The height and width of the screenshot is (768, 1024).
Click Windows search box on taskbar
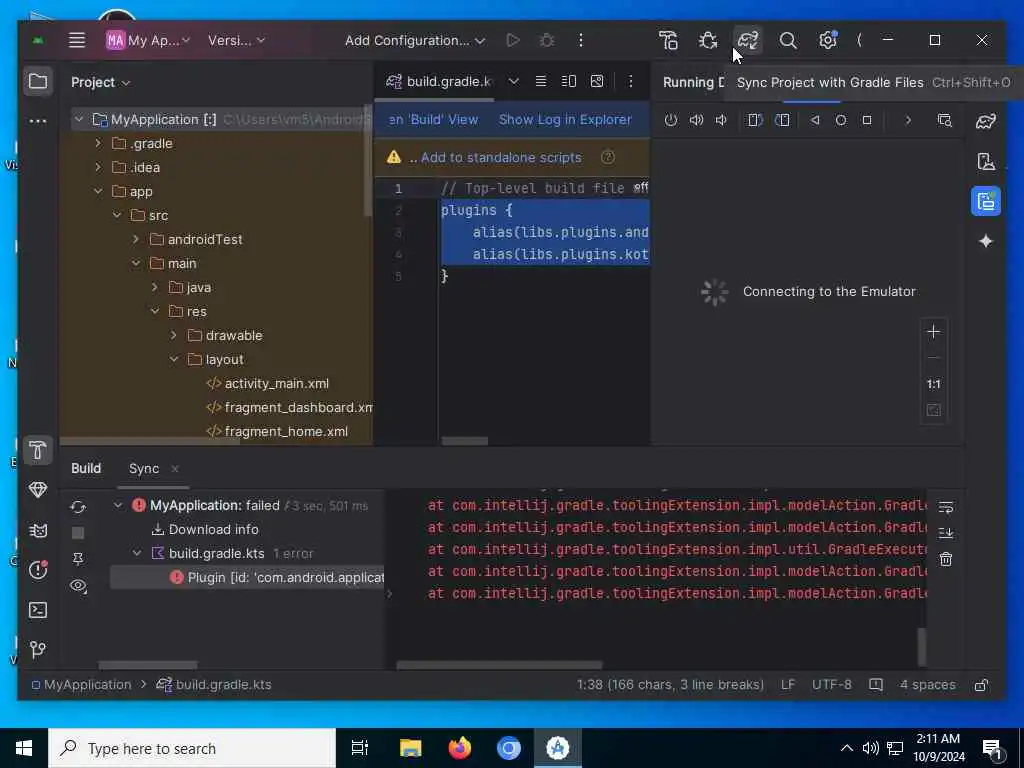[192, 748]
